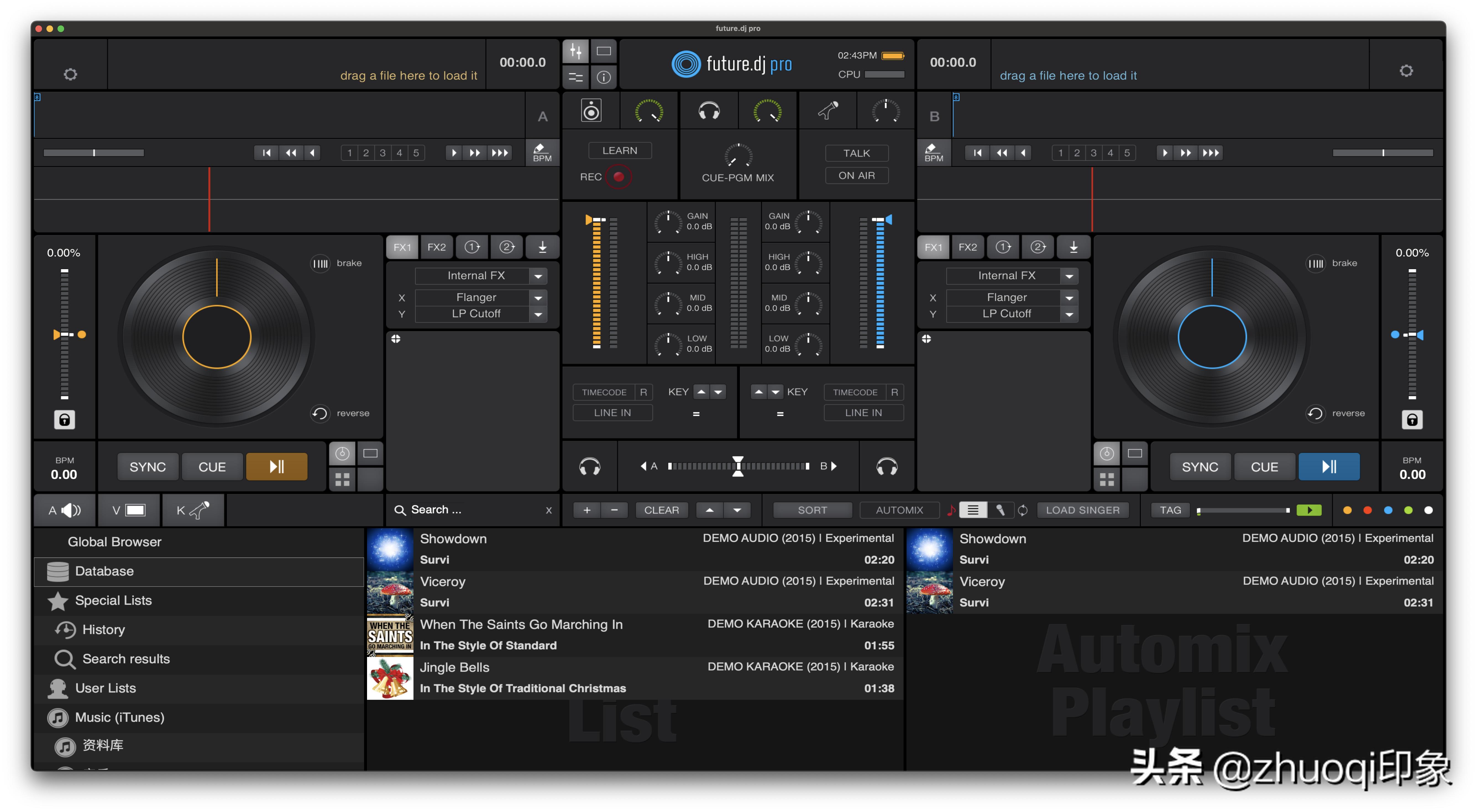Select deck A FX2 tab
The image size is (1477, 812).
(x=436, y=247)
